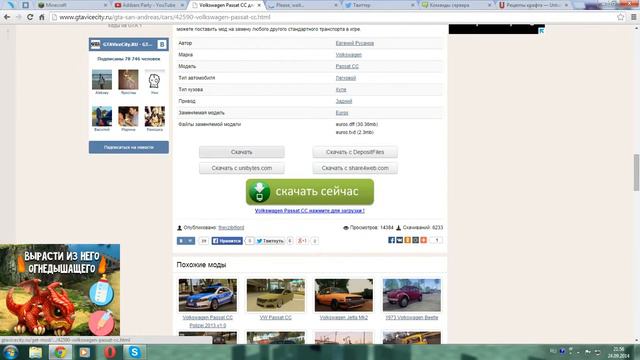Click the subscribe to news button
Image resolution: width=640 pixels, height=360 pixels.
point(129,147)
